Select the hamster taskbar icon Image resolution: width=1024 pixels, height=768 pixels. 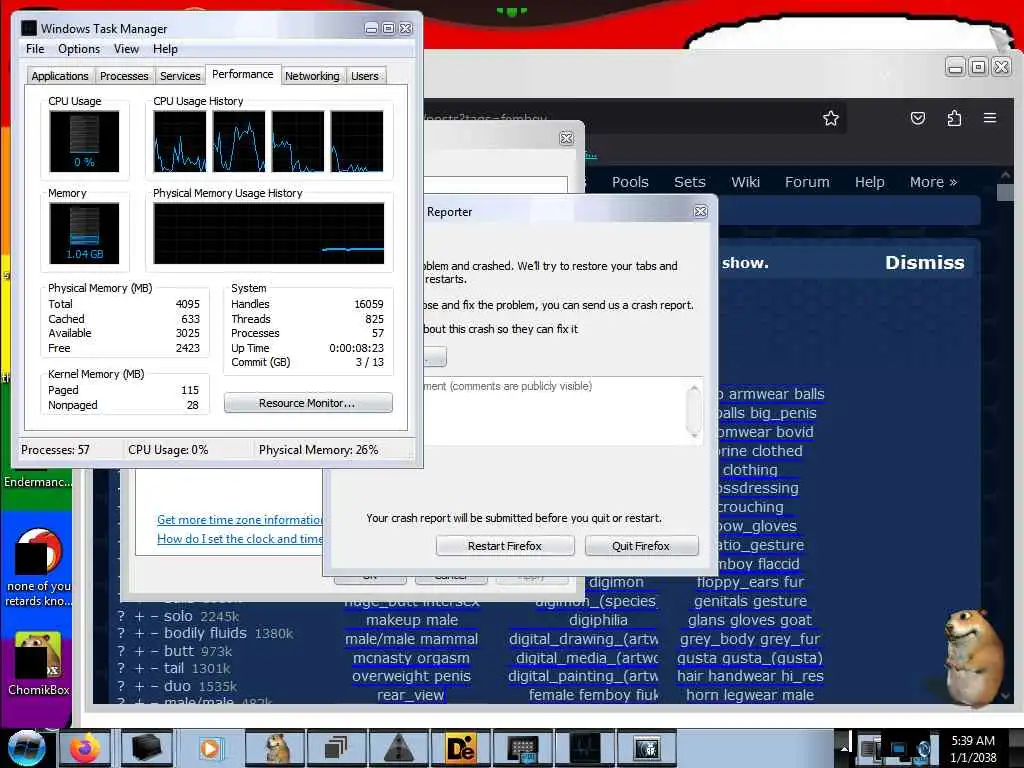tap(277, 748)
